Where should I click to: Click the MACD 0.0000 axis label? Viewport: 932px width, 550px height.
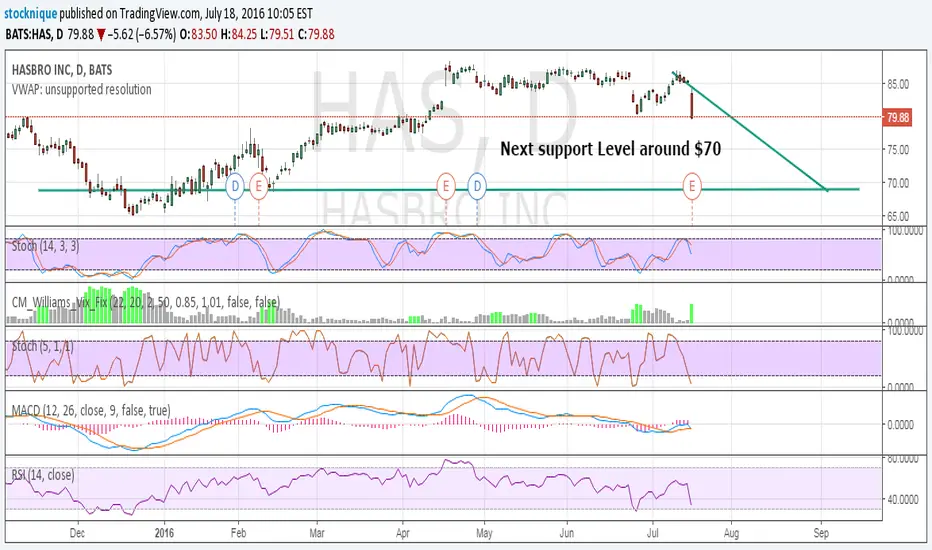pyautogui.click(x=900, y=425)
